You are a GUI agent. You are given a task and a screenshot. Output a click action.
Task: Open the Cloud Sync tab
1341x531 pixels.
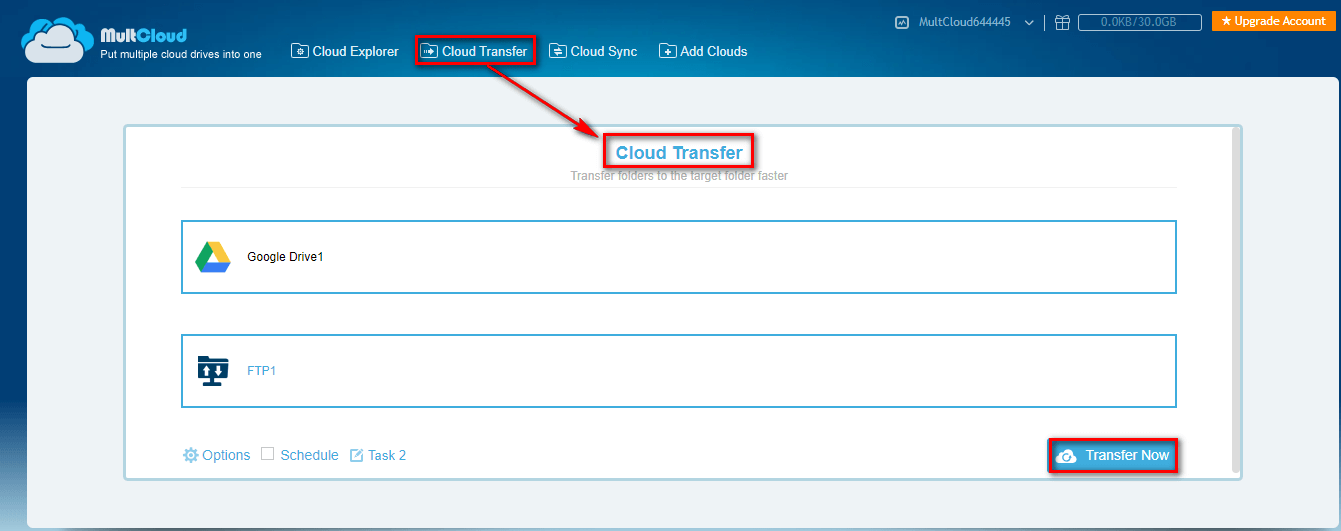(x=593, y=51)
